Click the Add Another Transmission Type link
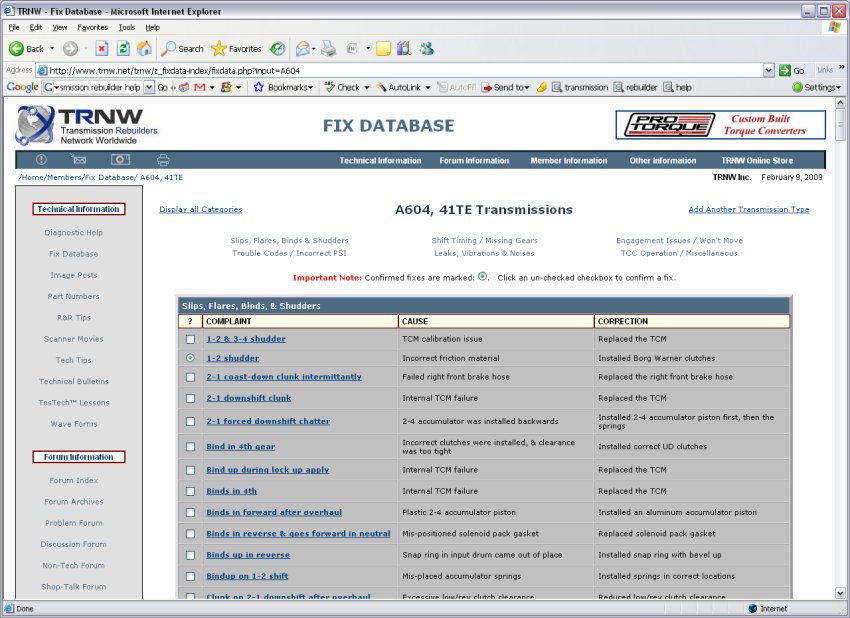 click(749, 210)
